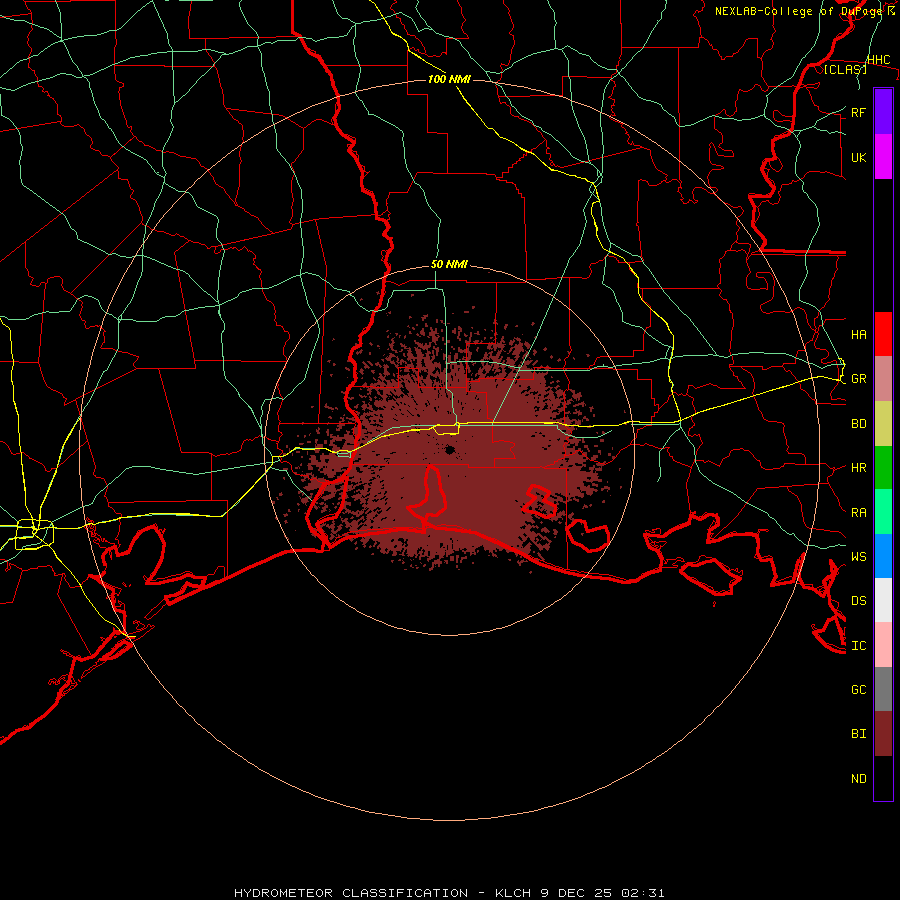Click the WS legend label

(858, 556)
